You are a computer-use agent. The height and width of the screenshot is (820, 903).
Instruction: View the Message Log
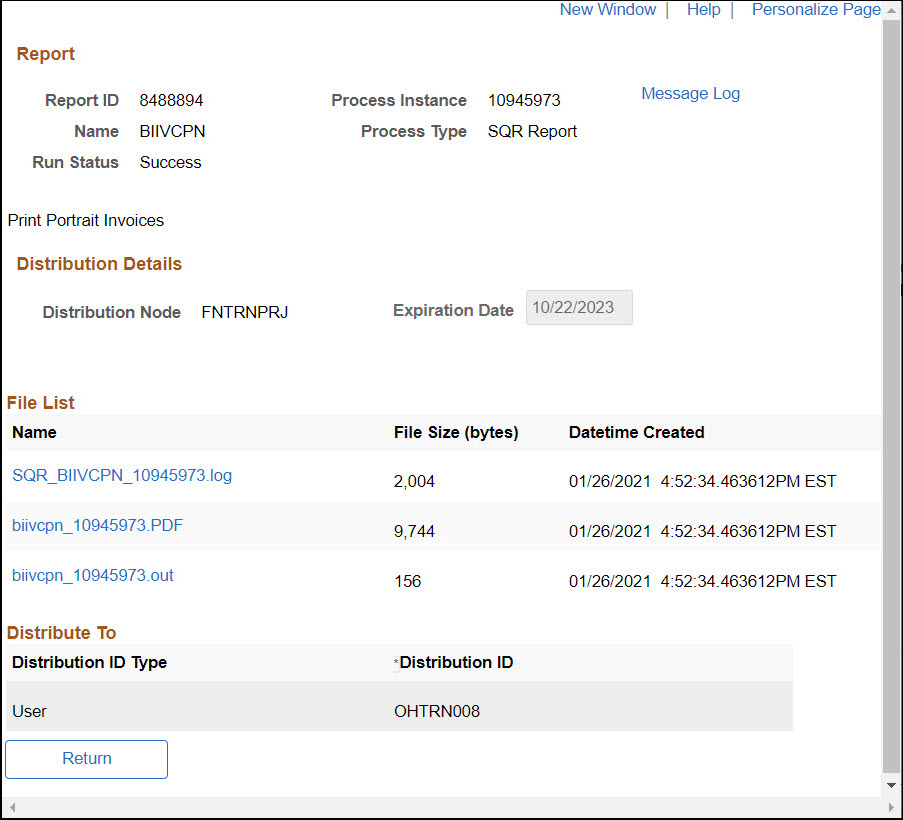(x=690, y=94)
